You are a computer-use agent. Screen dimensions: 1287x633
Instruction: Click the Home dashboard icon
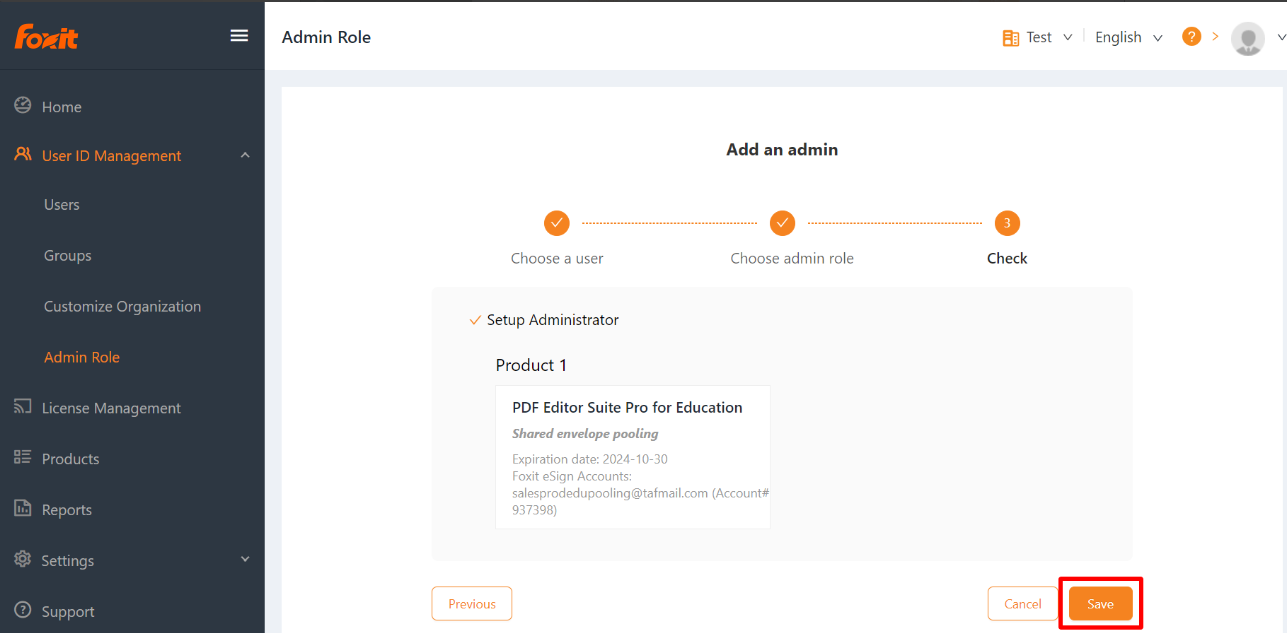coord(22,105)
